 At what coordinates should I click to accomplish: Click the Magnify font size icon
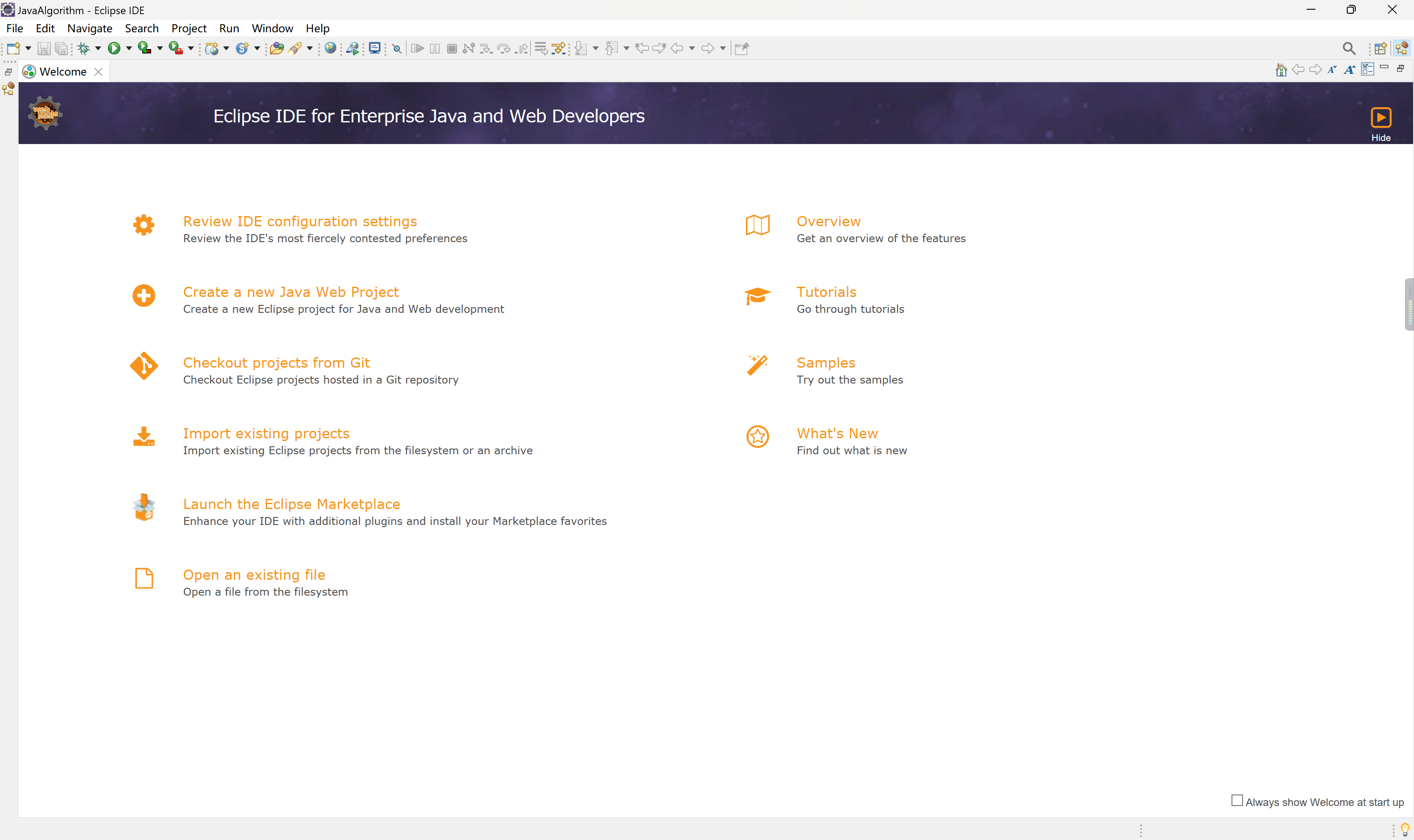tap(1350, 70)
